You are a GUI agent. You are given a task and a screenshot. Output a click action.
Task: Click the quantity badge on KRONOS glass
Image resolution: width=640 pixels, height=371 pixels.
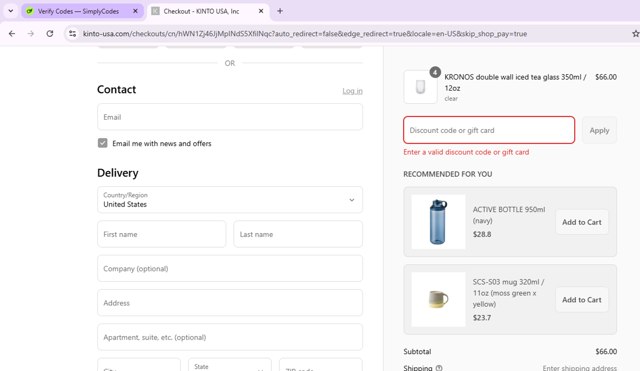coord(435,72)
